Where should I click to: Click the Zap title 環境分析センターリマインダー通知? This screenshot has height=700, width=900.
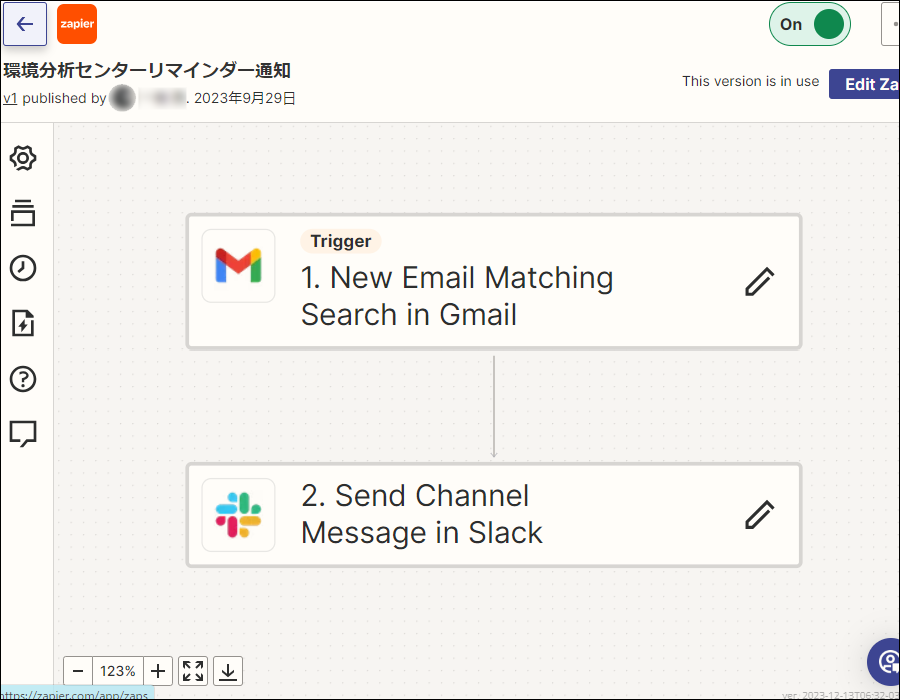(147, 70)
